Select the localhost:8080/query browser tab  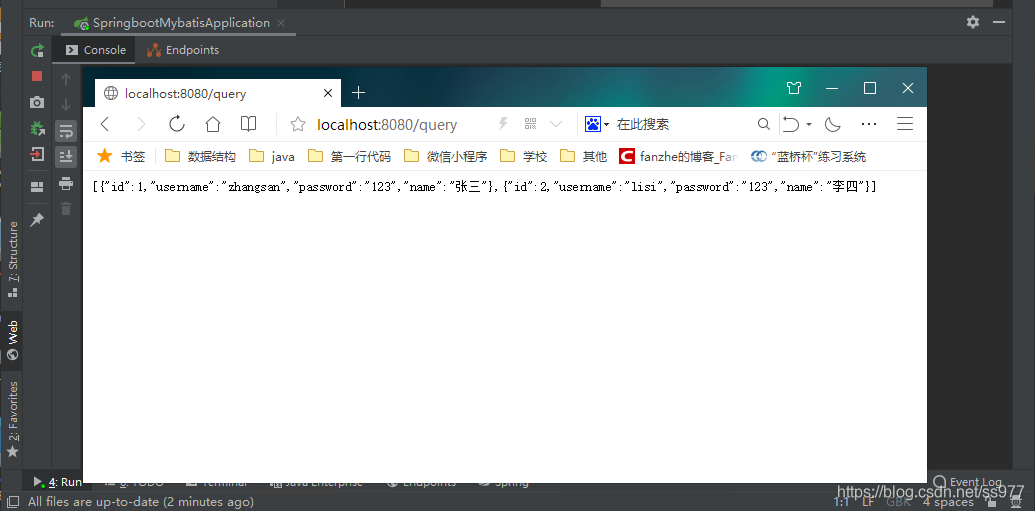tap(218, 93)
